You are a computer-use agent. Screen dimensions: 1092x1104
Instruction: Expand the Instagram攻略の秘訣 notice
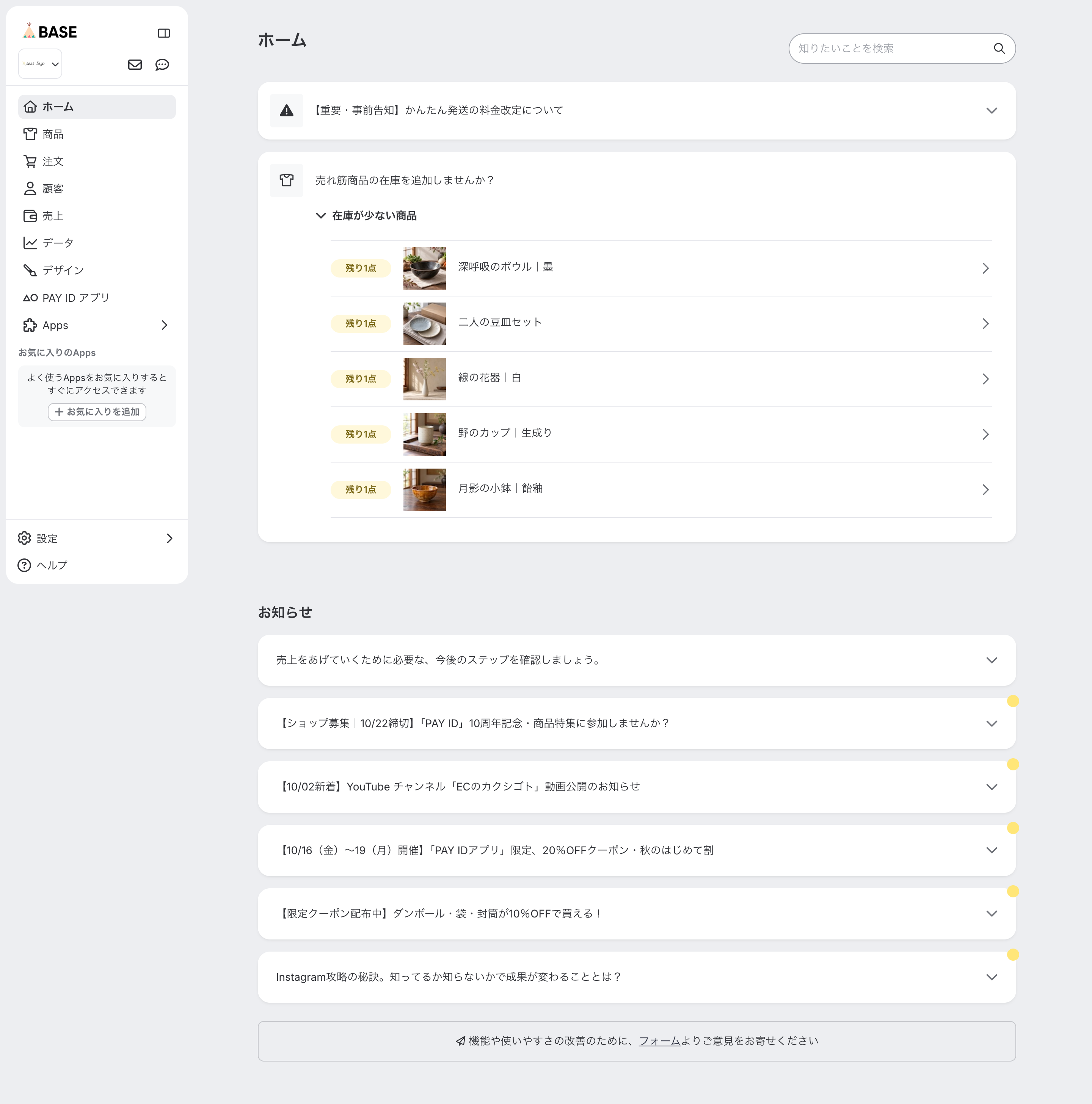(x=637, y=977)
